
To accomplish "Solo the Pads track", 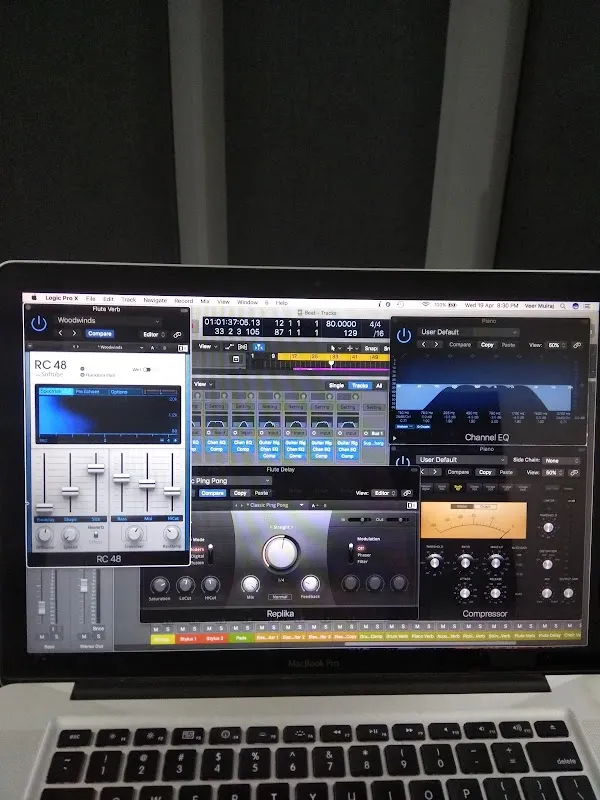I will [247, 628].
